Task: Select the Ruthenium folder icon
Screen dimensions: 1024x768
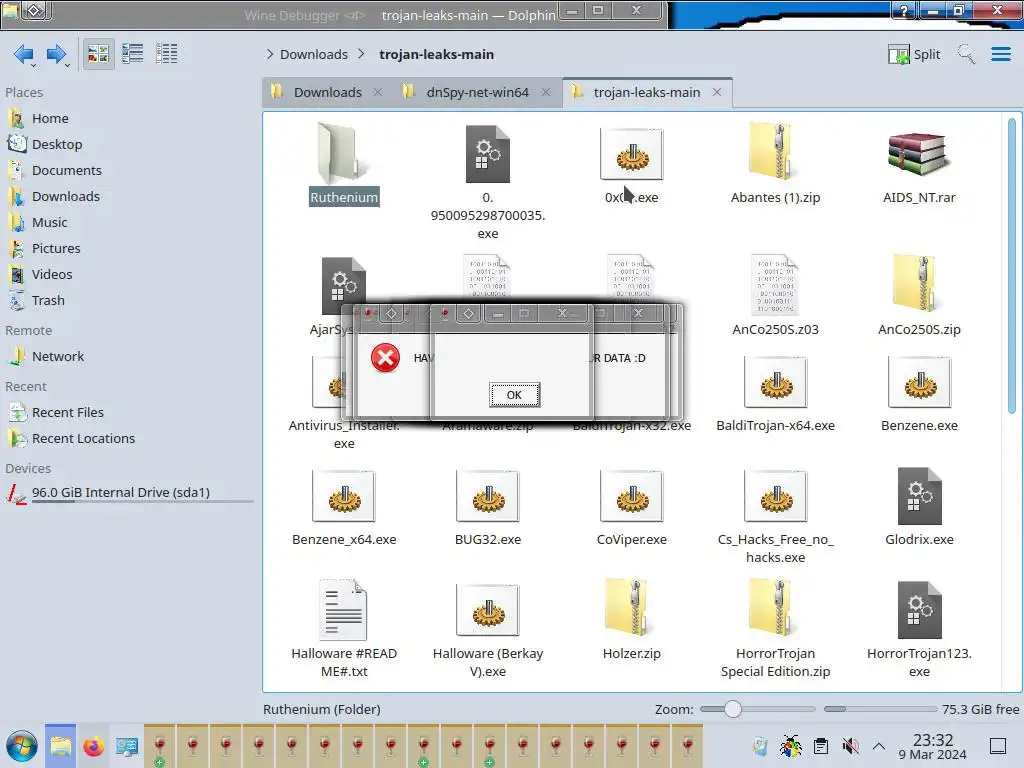Action: [344, 154]
